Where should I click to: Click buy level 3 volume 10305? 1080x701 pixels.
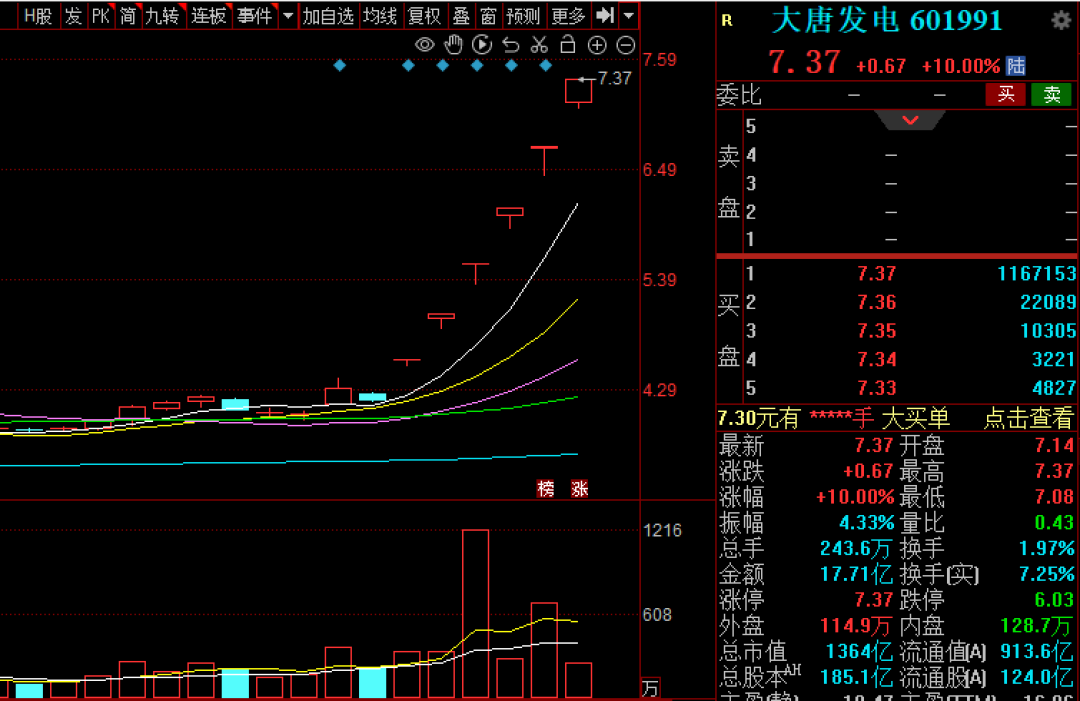pyautogui.click(x=1048, y=331)
